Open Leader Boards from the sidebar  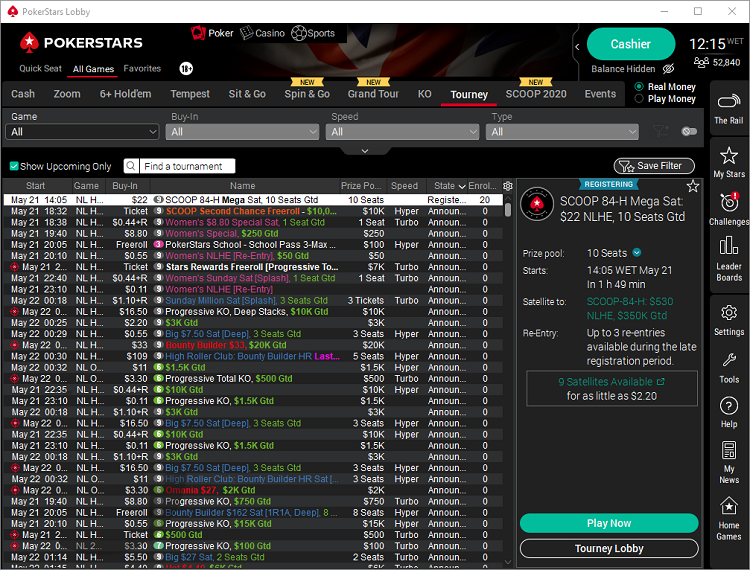pos(728,257)
